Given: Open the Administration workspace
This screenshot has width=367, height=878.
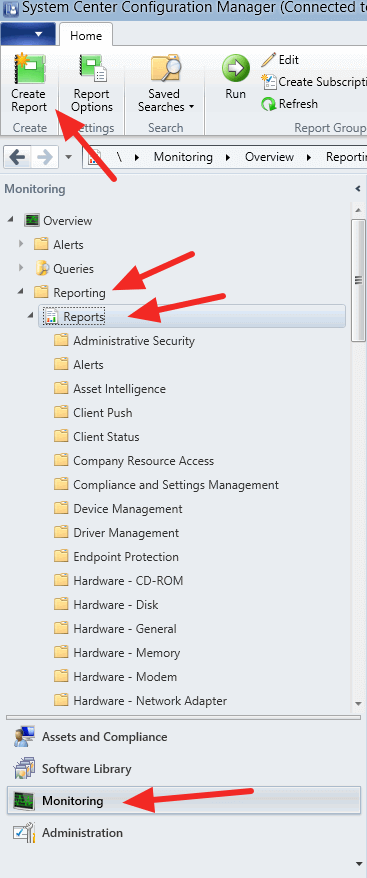Looking at the screenshot, I should 82,833.
